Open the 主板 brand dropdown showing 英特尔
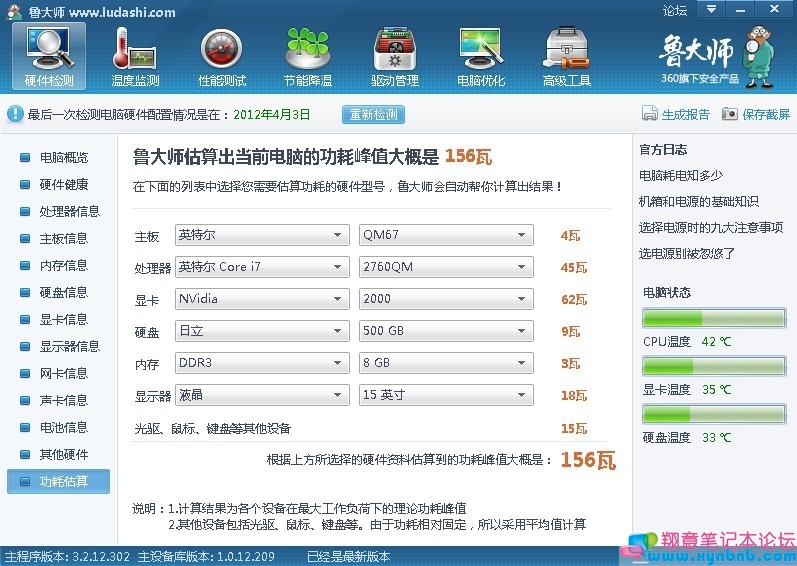The height and width of the screenshot is (566, 797). tap(262, 235)
